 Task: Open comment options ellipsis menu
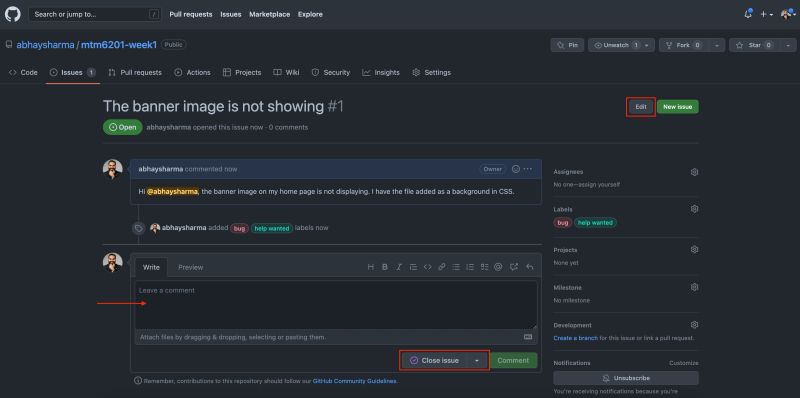click(528, 169)
